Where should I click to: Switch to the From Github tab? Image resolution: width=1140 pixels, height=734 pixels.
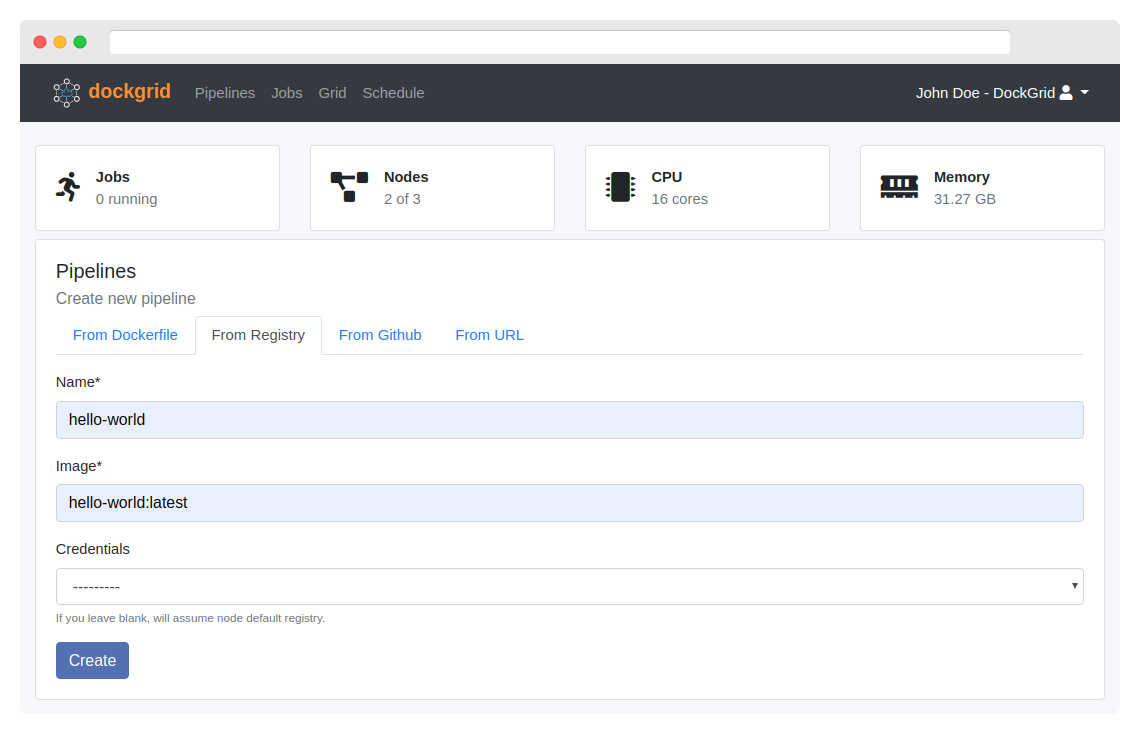point(380,335)
